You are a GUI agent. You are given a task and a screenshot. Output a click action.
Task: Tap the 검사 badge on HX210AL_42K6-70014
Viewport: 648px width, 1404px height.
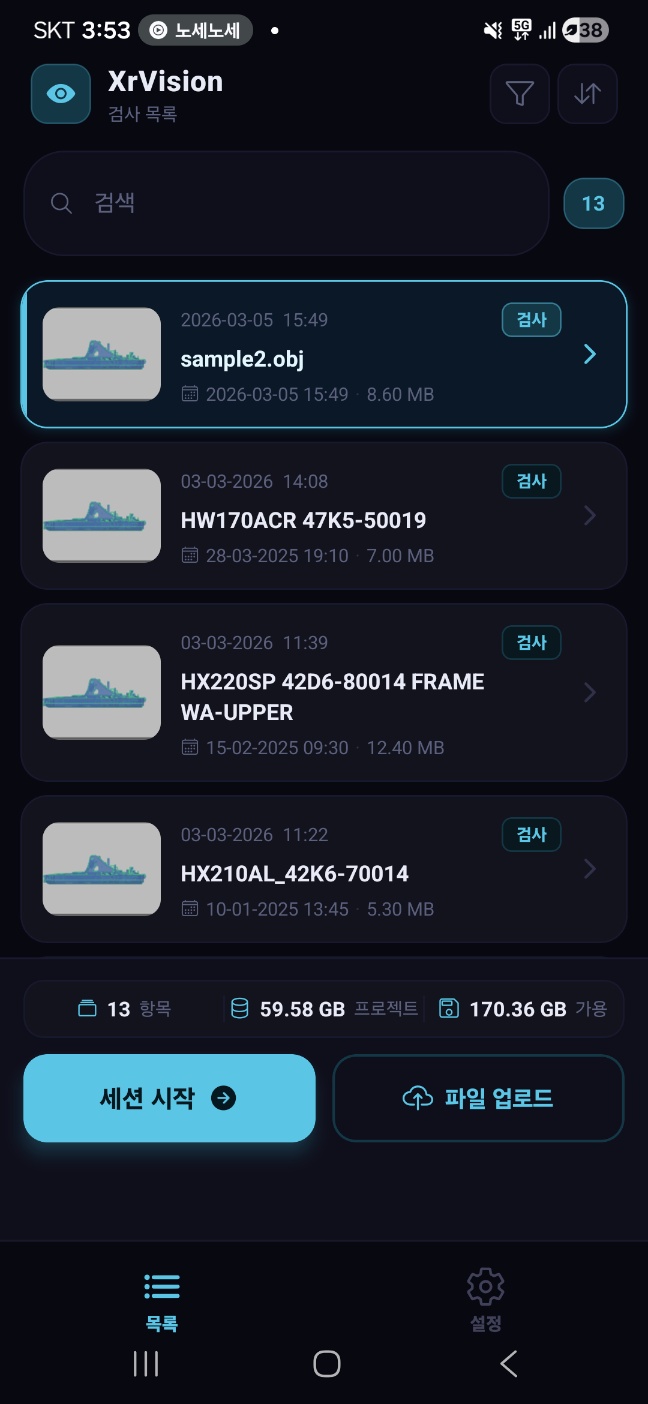[x=531, y=834]
